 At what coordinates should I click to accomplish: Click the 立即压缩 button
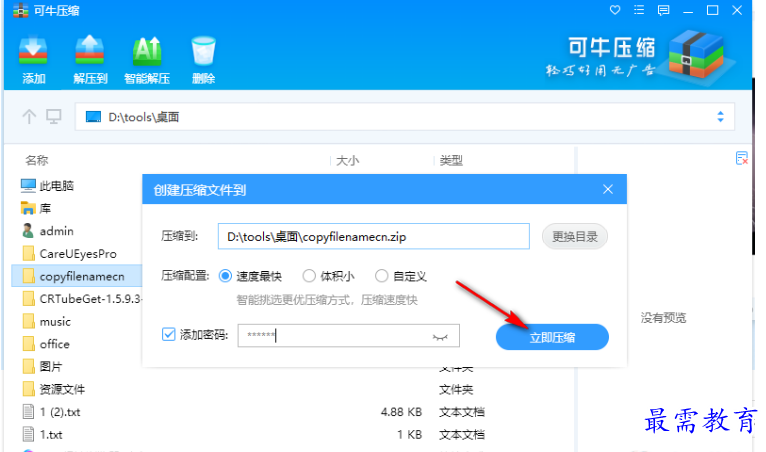click(552, 337)
